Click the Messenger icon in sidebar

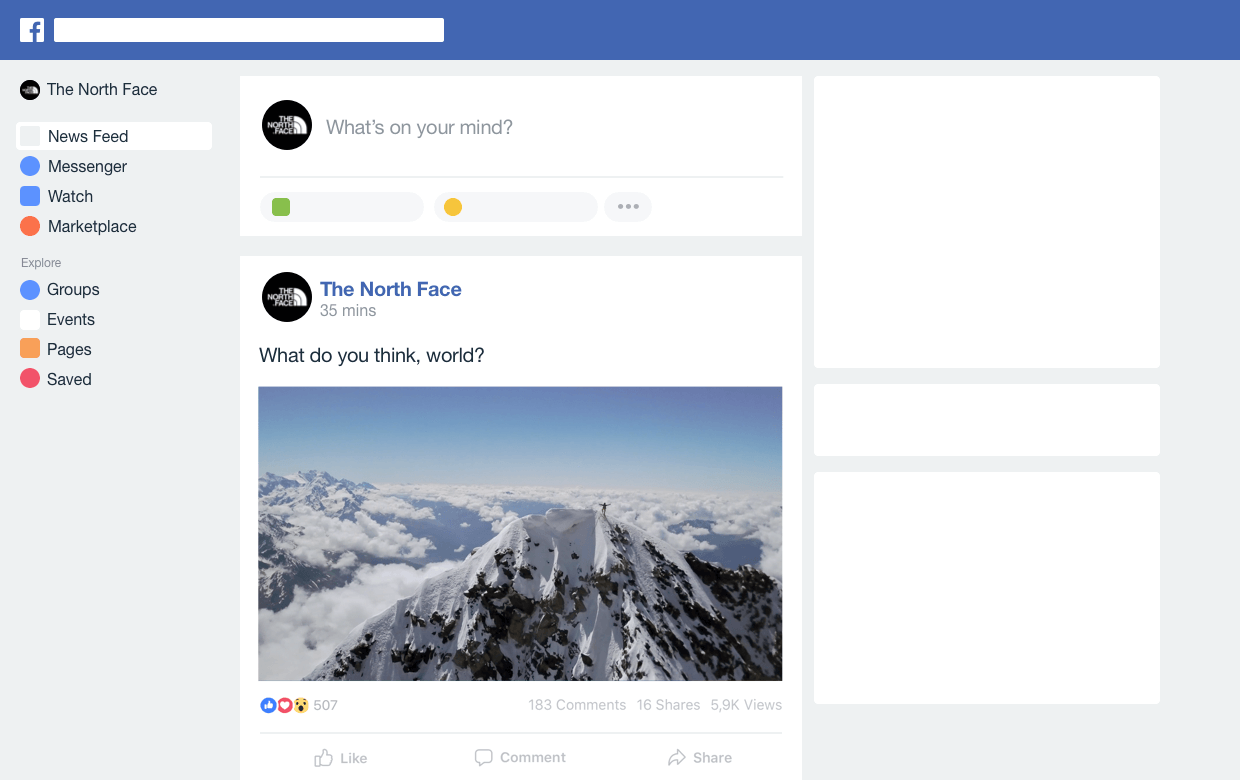pos(30,166)
